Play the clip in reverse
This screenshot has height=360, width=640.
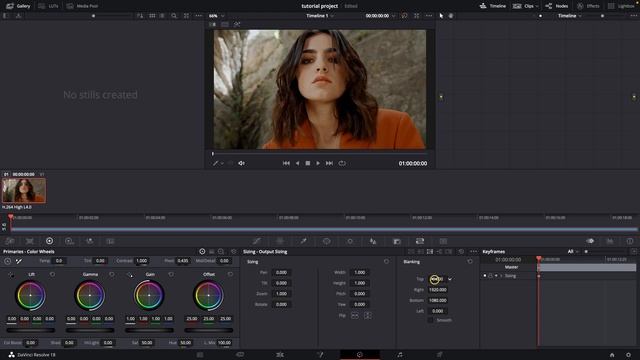point(297,163)
